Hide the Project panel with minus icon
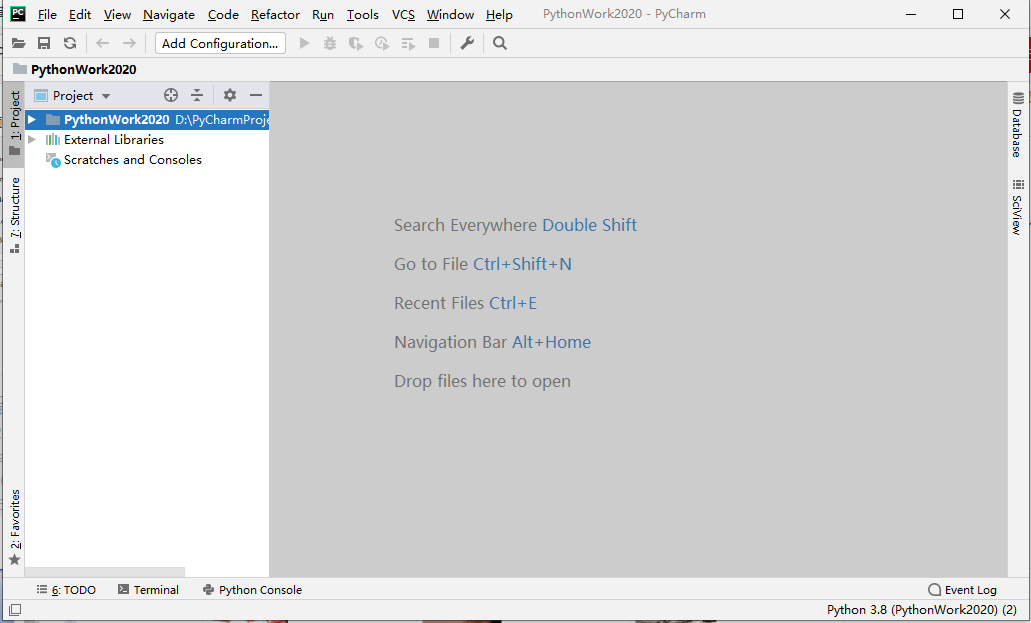 (256, 95)
